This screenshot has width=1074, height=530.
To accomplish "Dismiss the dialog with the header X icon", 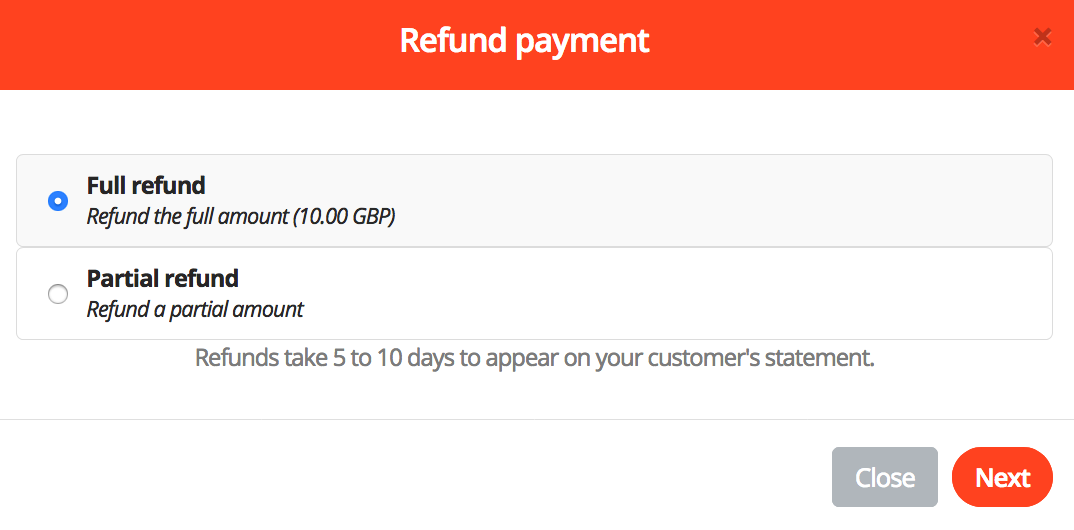I will click(1042, 38).
